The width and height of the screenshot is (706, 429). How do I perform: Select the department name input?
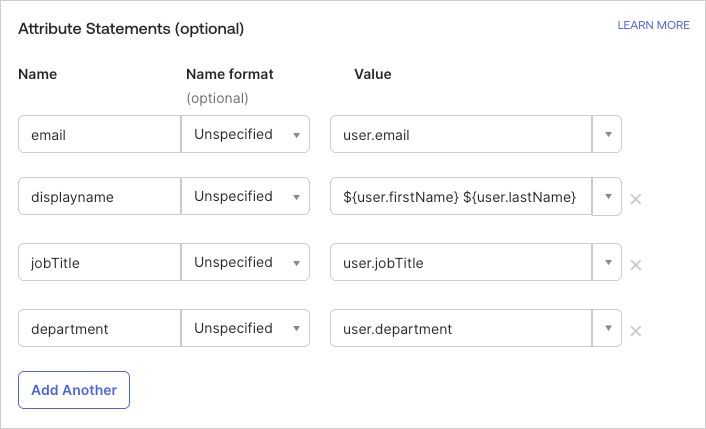pos(99,329)
